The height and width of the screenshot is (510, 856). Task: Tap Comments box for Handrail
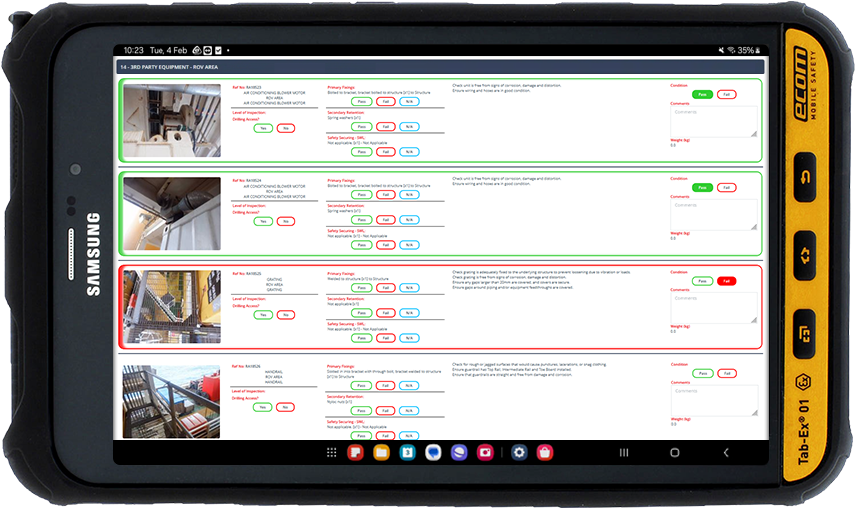click(715, 401)
